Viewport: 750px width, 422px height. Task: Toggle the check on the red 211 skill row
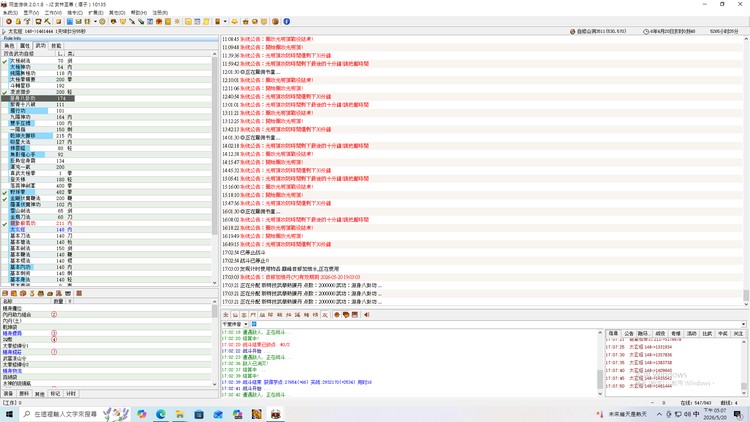point(5,223)
